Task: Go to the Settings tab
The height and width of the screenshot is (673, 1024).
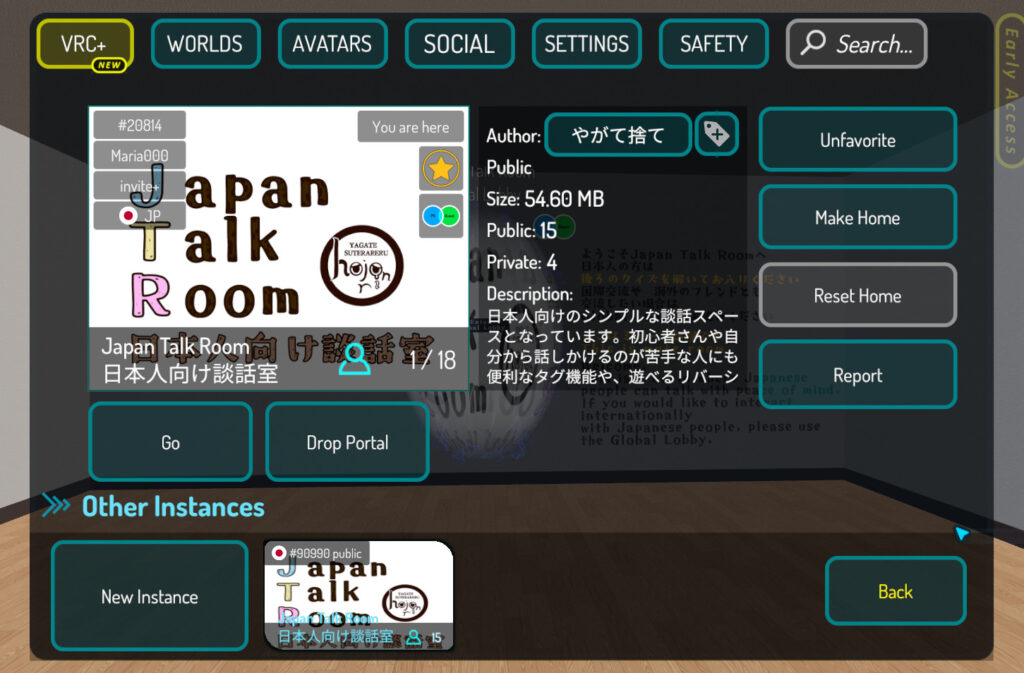Action: coord(586,44)
